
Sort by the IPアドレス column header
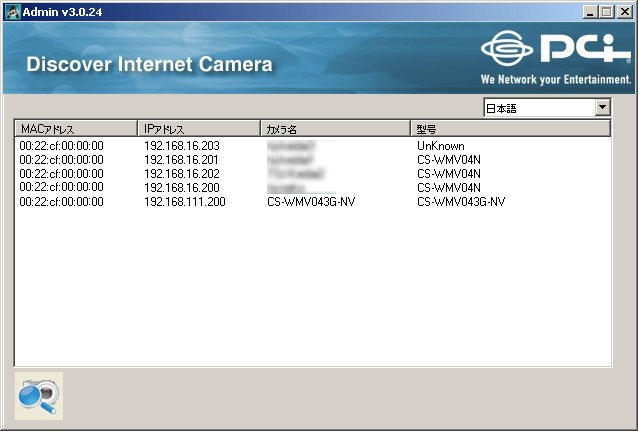tap(198, 129)
